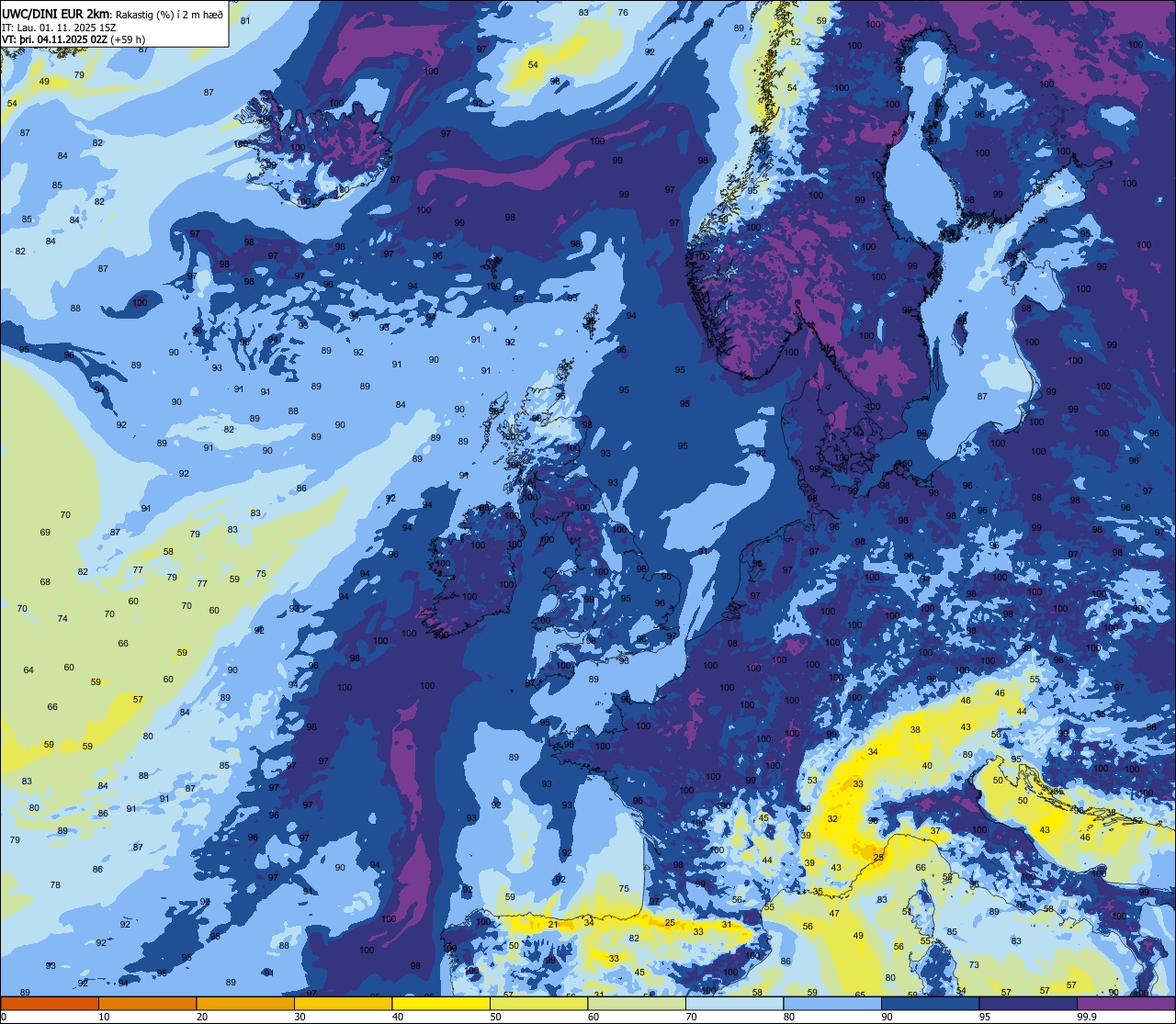Click the 60–70 pale green legend swatch
This screenshot has width=1176, height=1024.
637,1003
